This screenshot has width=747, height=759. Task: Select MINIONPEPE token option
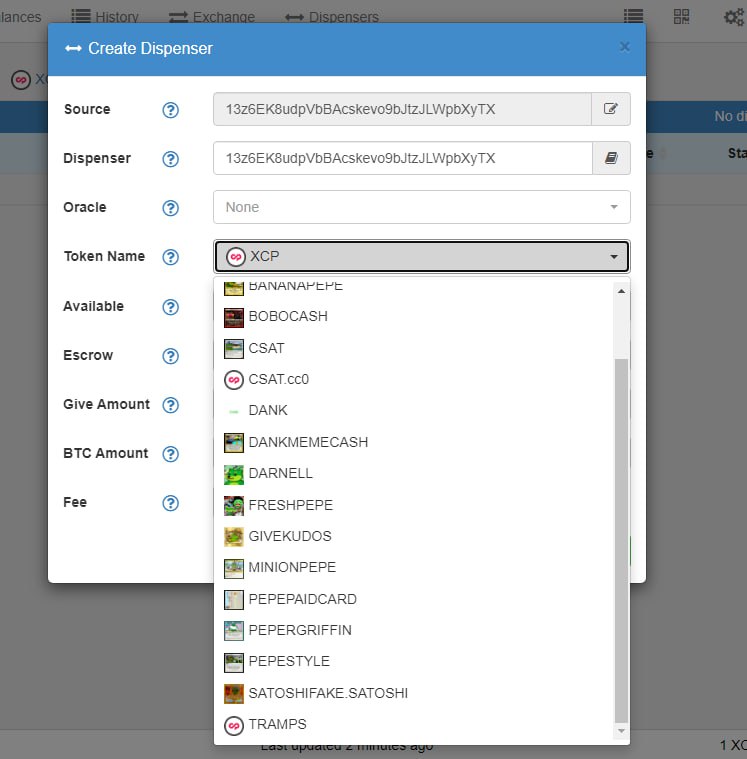coord(414,567)
